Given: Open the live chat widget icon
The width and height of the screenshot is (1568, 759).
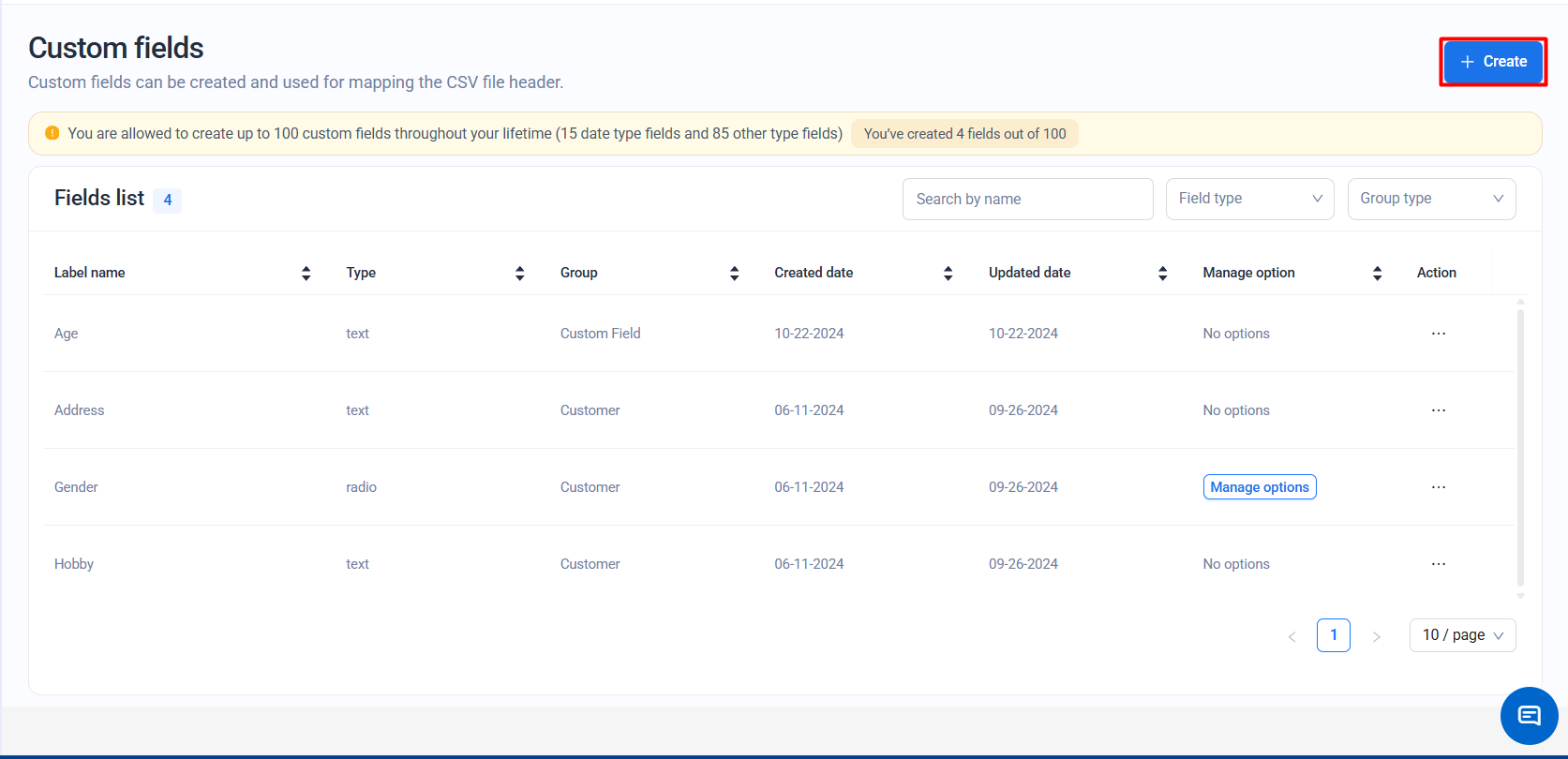Looking at the screenshot, I should tap(1529, 716).
